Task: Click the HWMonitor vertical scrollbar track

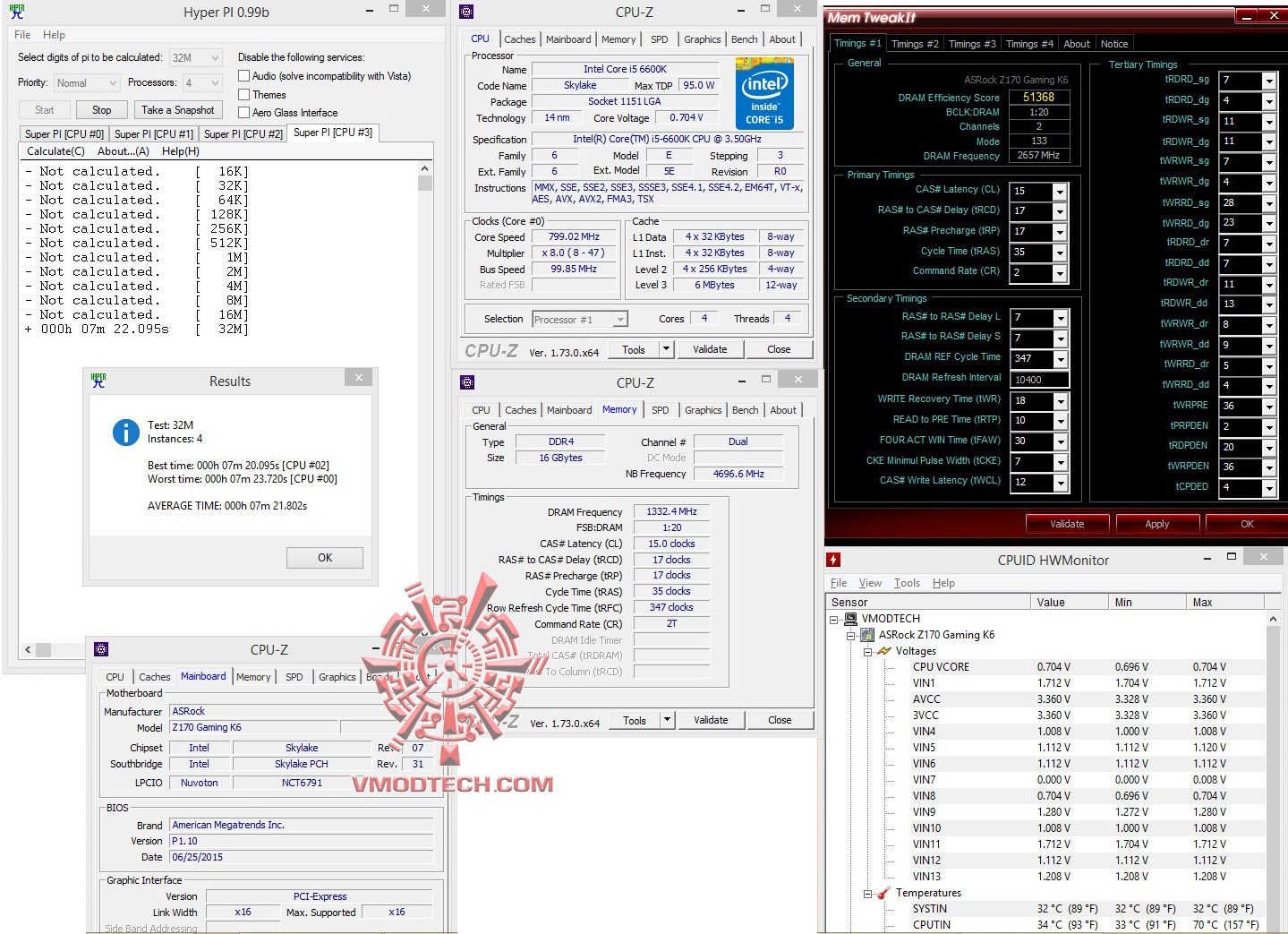Action: pyautogui.click(x=1273, y=779)
